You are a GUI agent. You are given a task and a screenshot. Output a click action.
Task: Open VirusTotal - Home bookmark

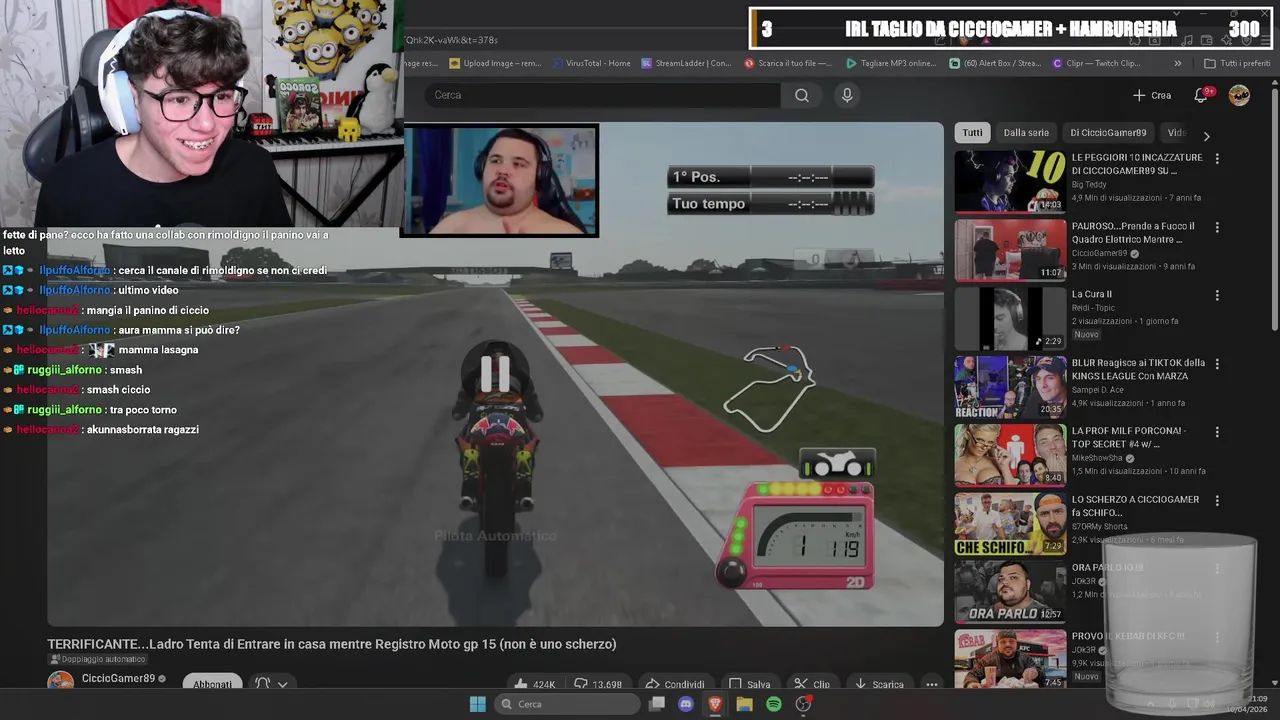[590, 63]
